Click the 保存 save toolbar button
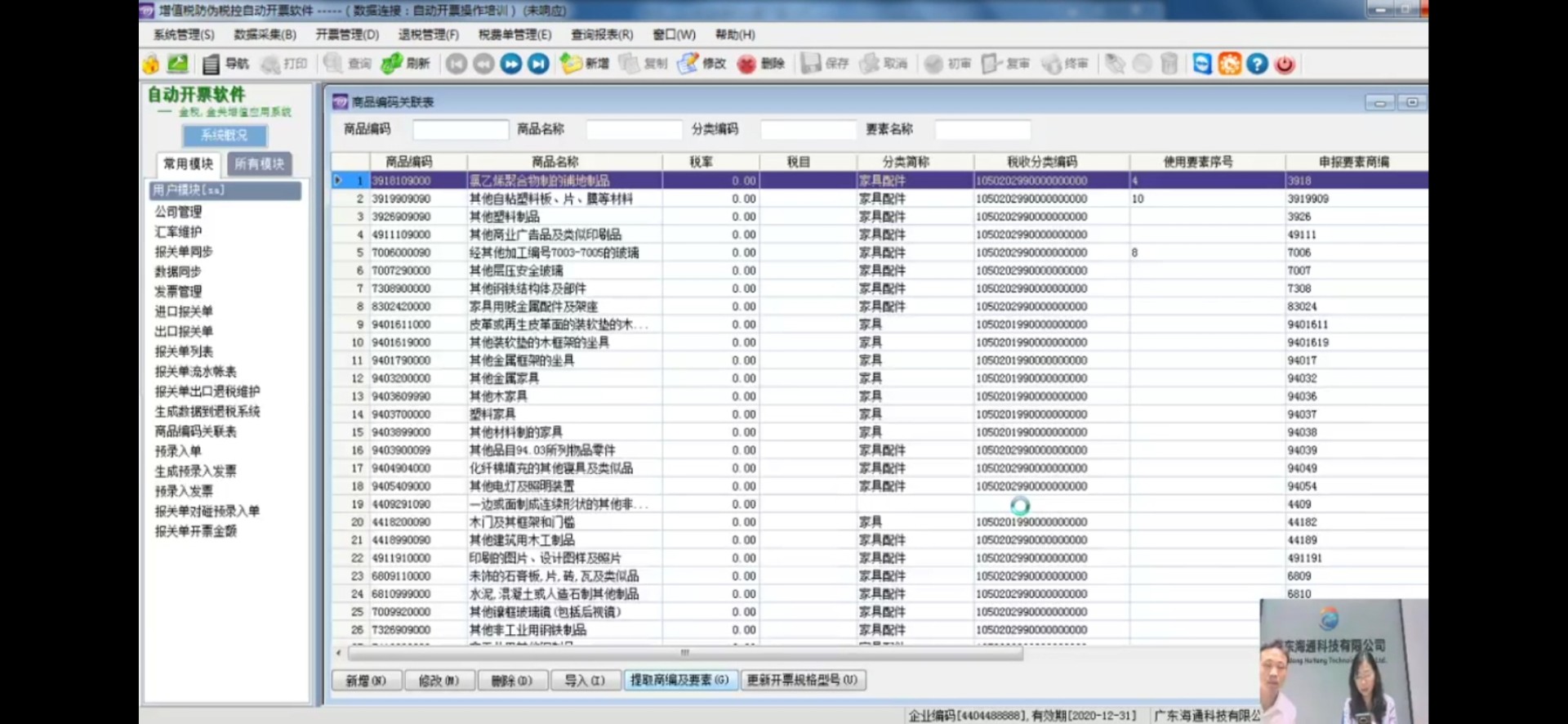Screen dimensions: 1568x724 825,64
